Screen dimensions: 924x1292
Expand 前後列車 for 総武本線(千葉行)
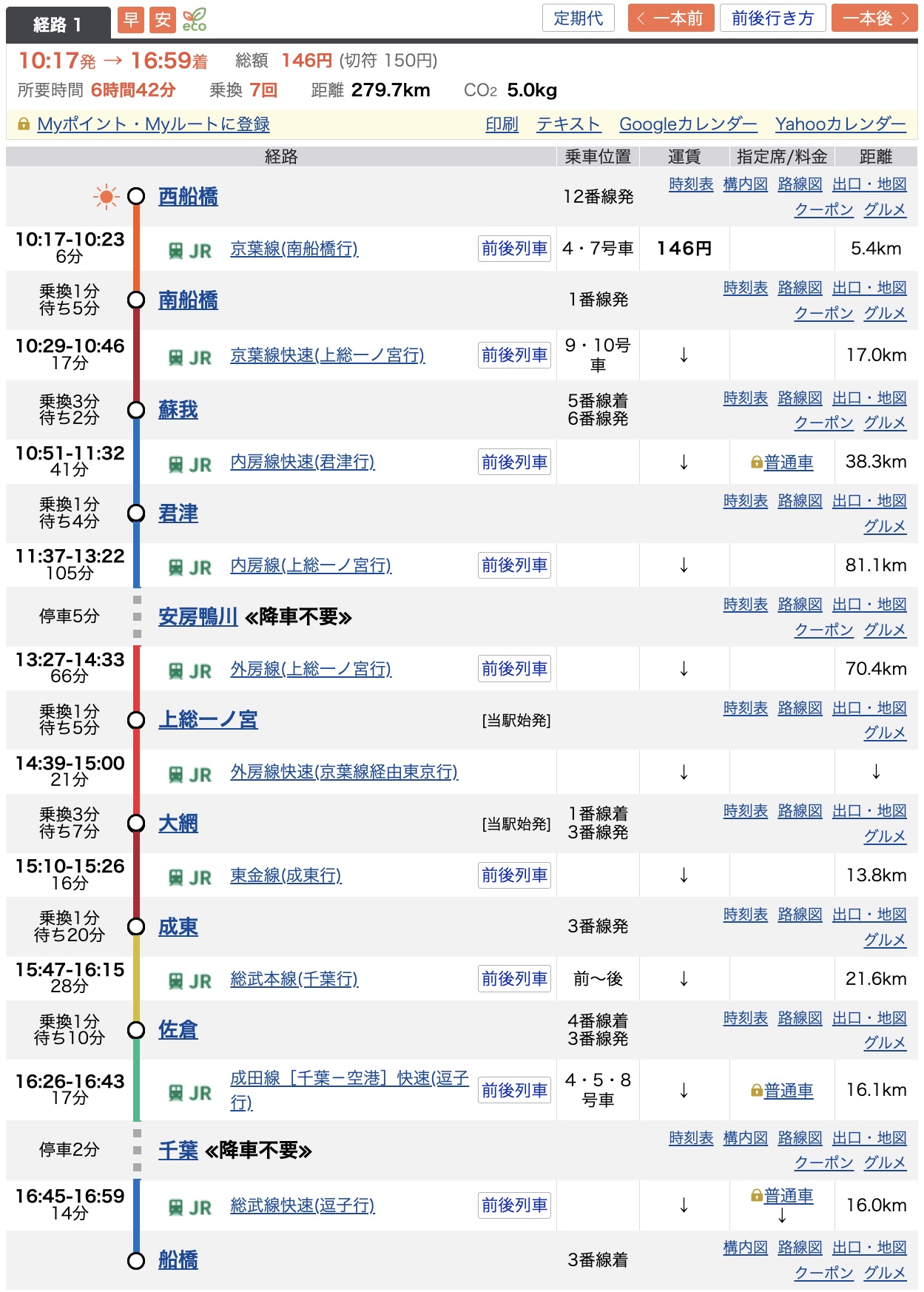point(514,979)
